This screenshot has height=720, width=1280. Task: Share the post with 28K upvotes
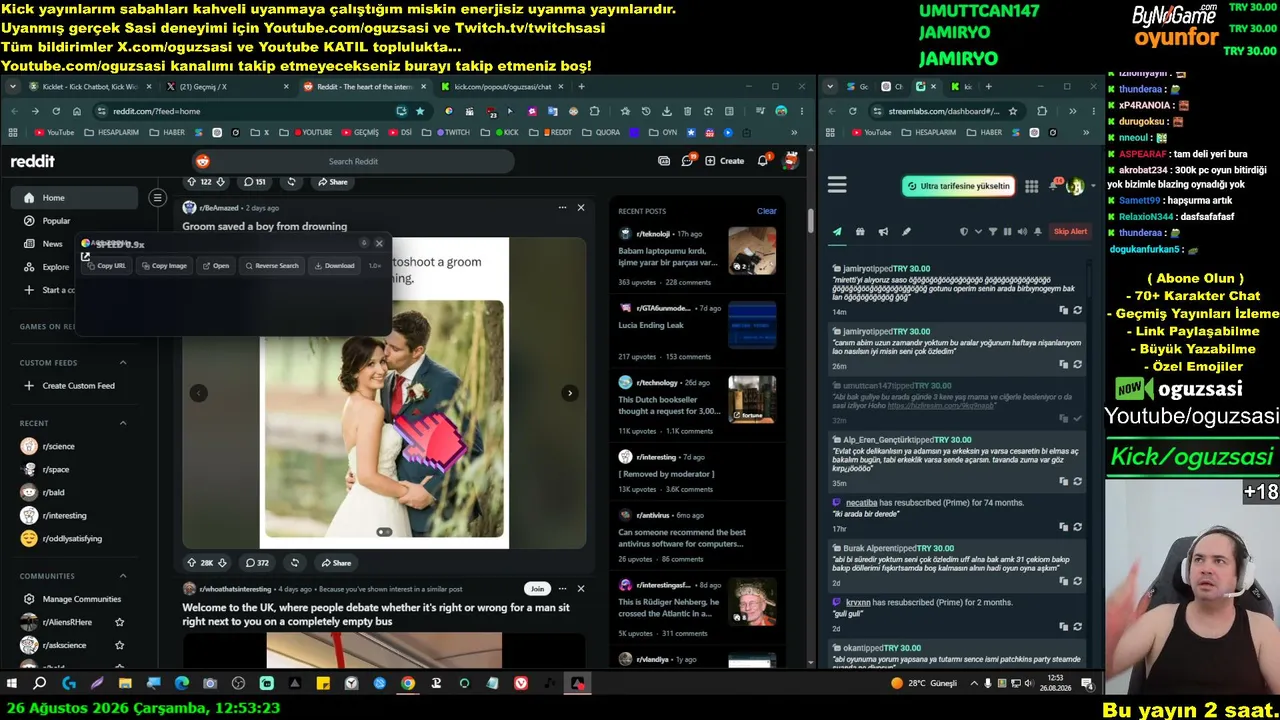coord(335,563)
